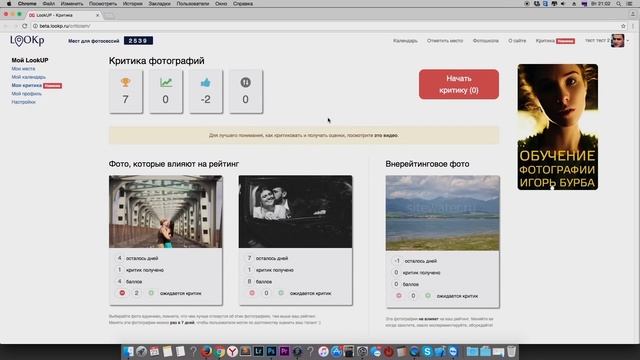Open the App Store from the dock
The height and width of the screenshot is (360, 640).
[336, 351]
